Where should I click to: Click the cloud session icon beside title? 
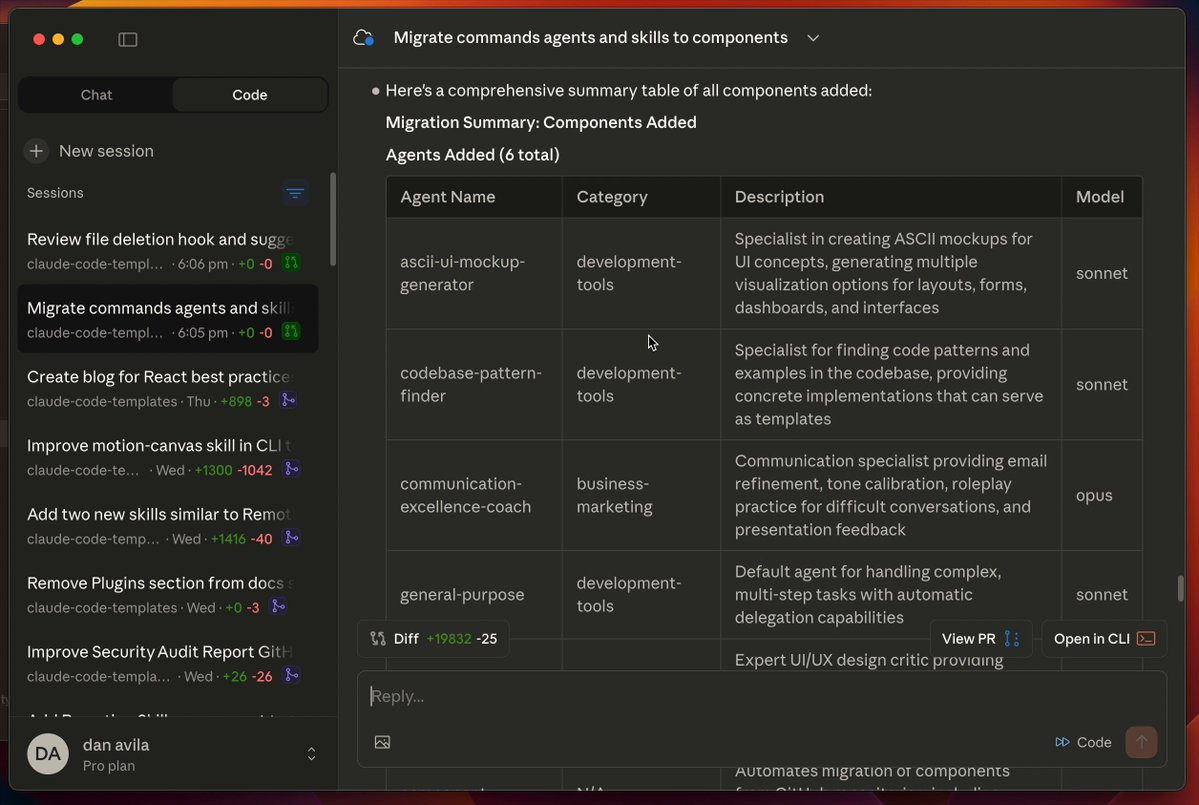click(363, 37)
